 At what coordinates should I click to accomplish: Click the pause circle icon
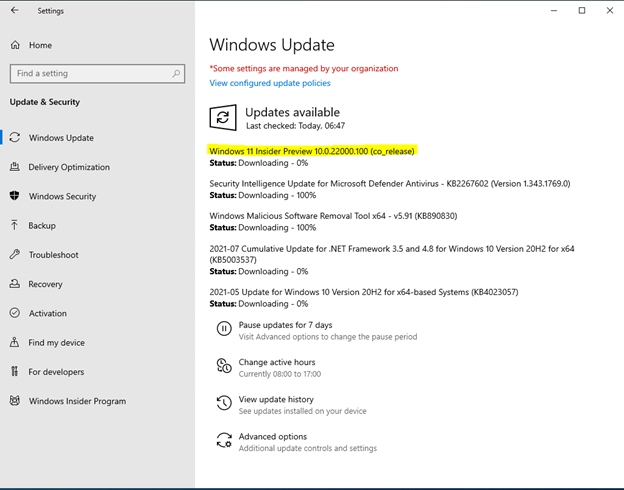pos(224,329)
